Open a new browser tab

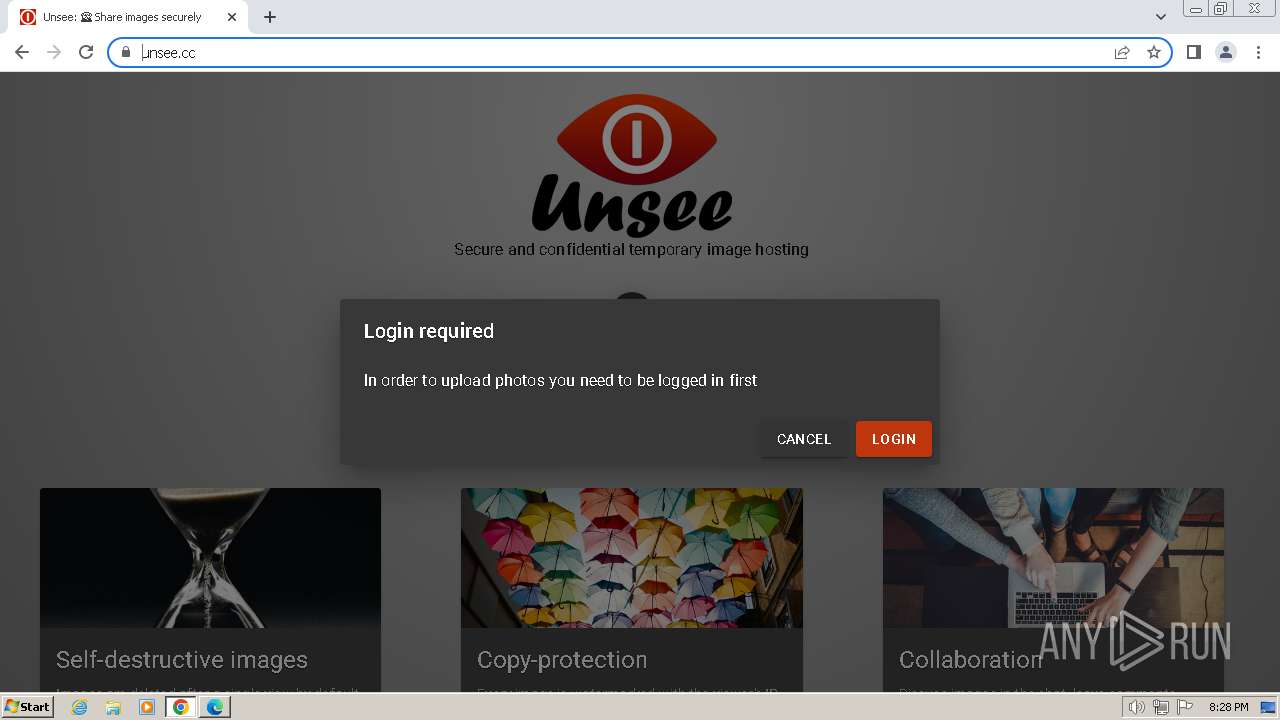click(270, 17)
